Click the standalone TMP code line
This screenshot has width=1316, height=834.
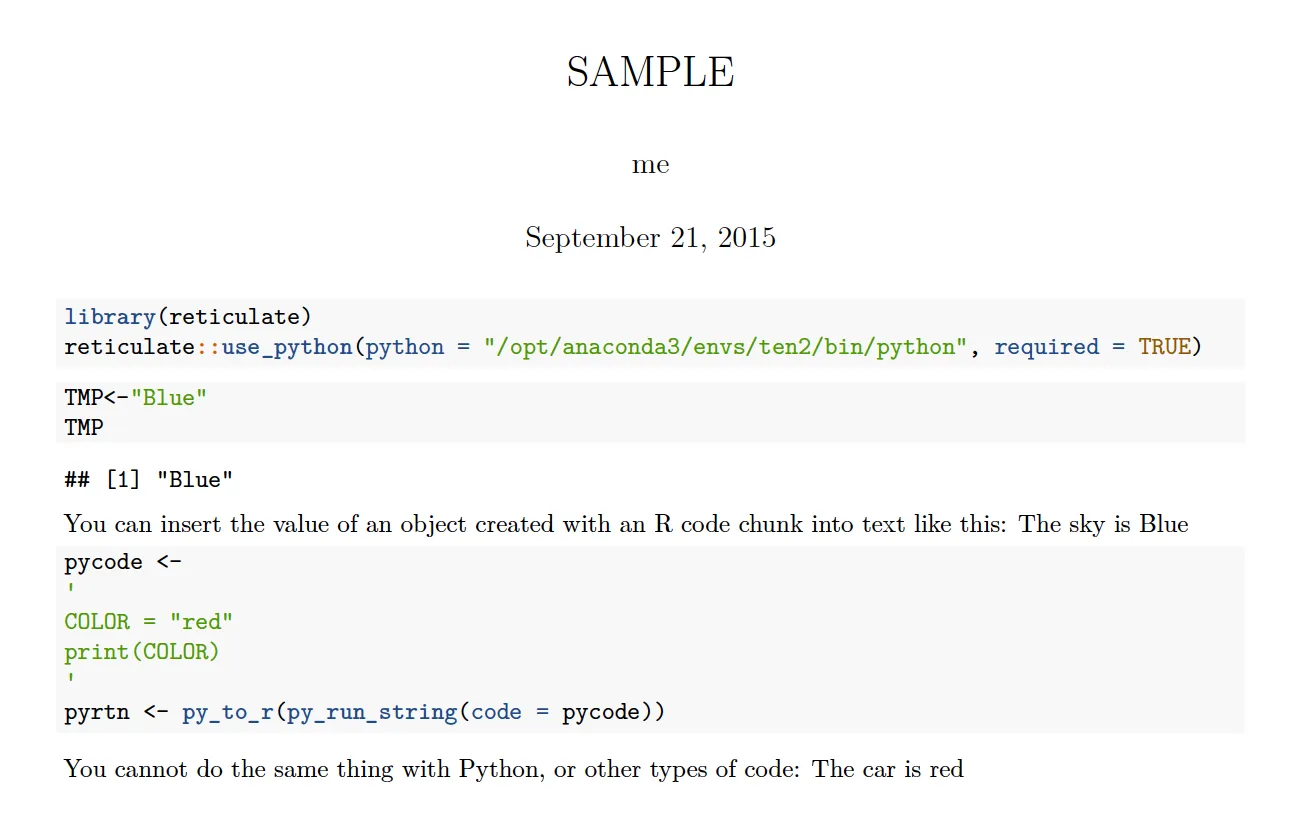(84, 428)
